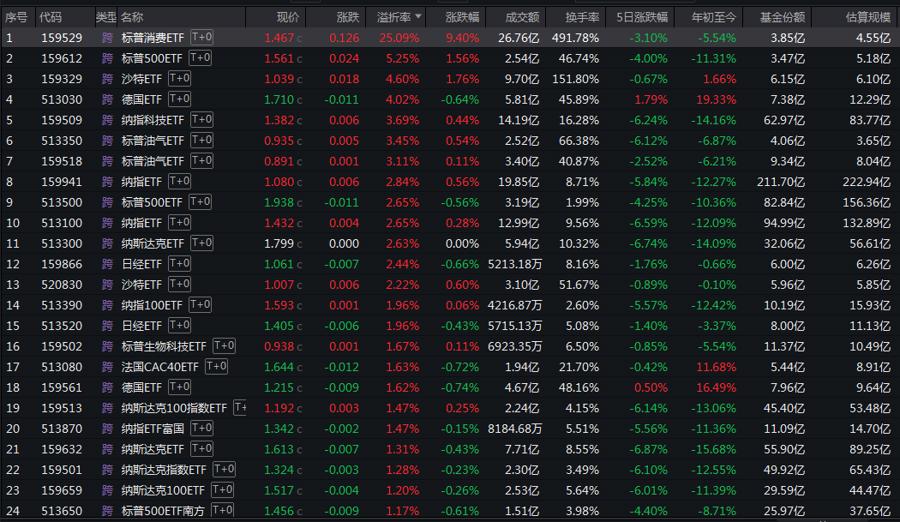Click the T+0 badge of 标普消费ETF
The width and height of the screenshot is (900, 522).
201,37
